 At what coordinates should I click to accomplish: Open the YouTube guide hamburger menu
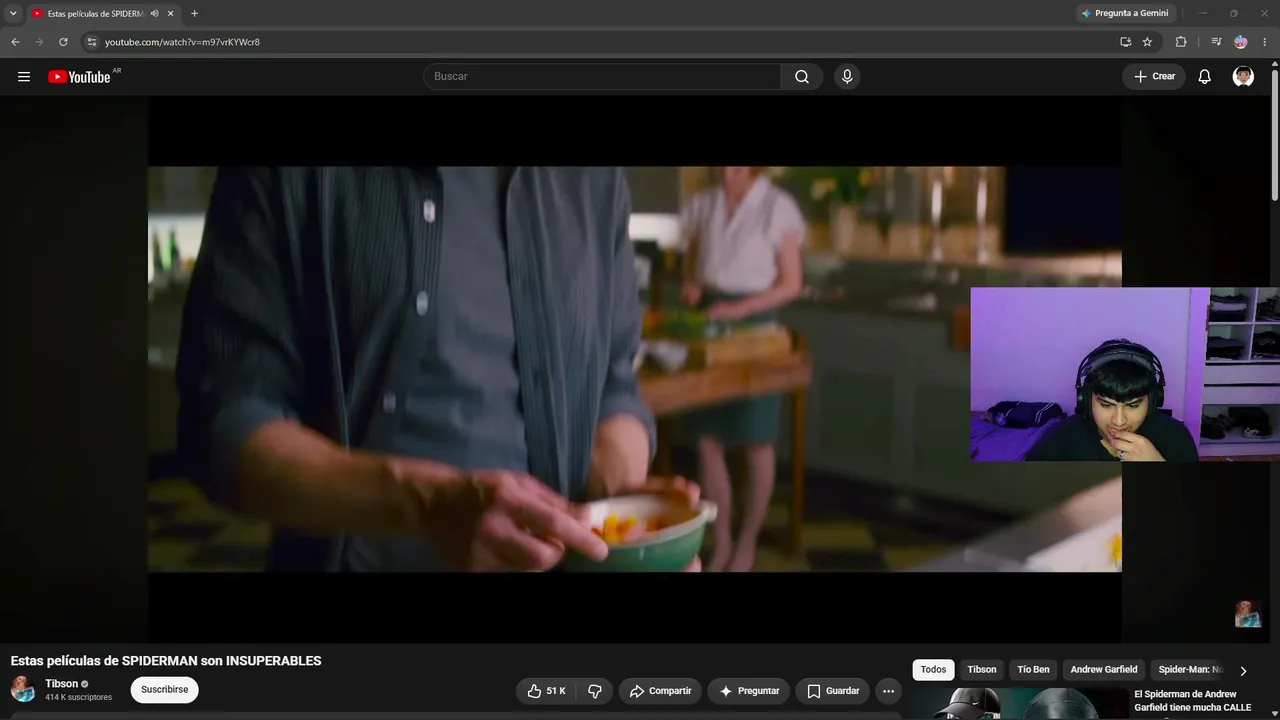coord(24,77)
